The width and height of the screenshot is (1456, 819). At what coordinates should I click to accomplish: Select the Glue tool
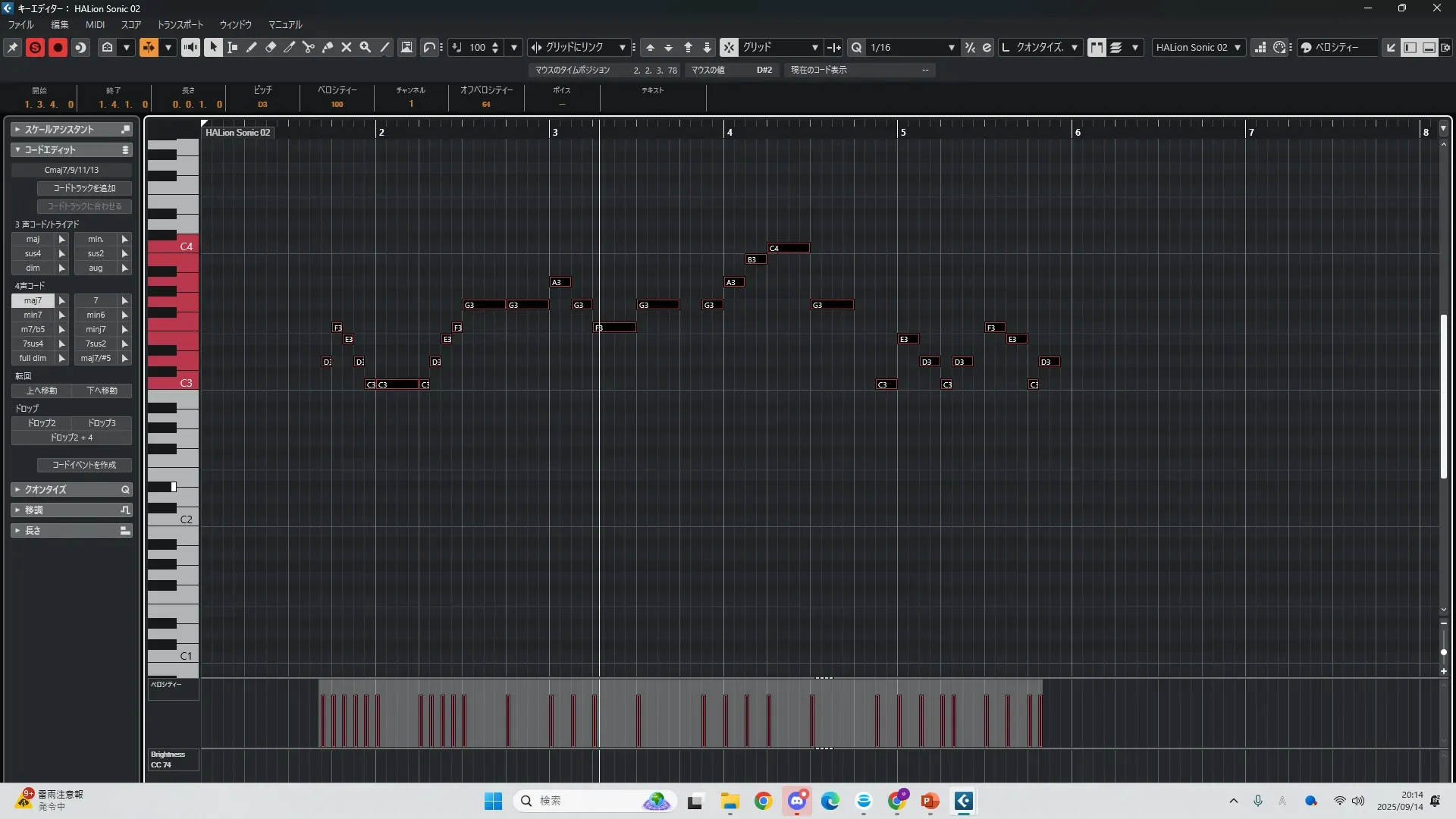pyautogui.click(x=328, y=47)
